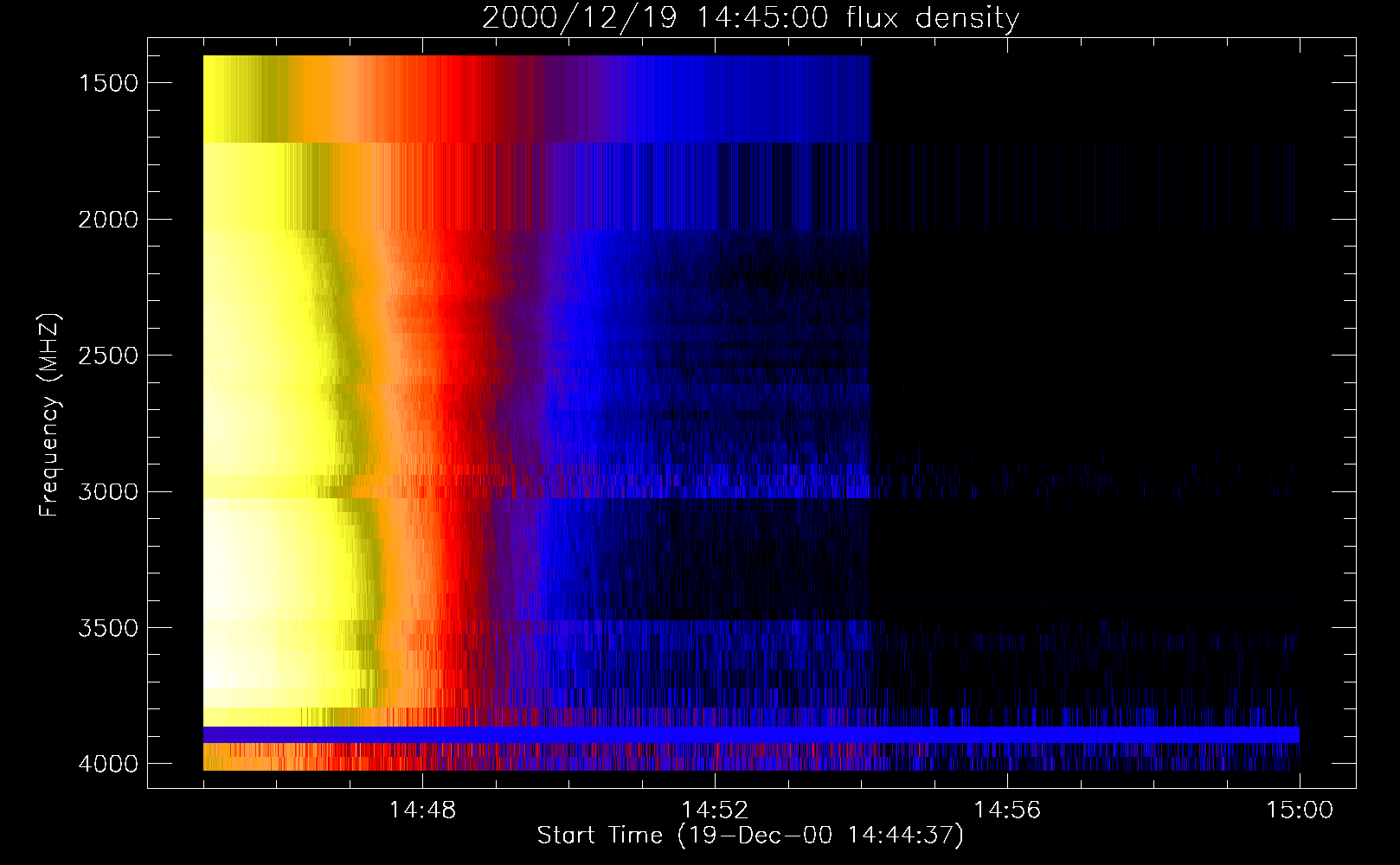The image size is (1400, 865).
Task: Click the 14:56 time axis label
Action: (x=1007, y=811)
